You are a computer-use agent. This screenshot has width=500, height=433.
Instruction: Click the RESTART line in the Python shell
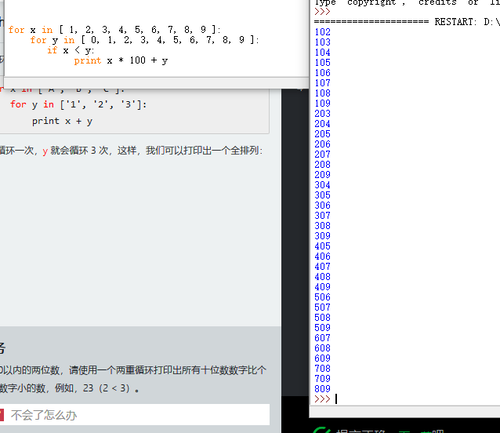pyautogui.click(x=407, y=22)
